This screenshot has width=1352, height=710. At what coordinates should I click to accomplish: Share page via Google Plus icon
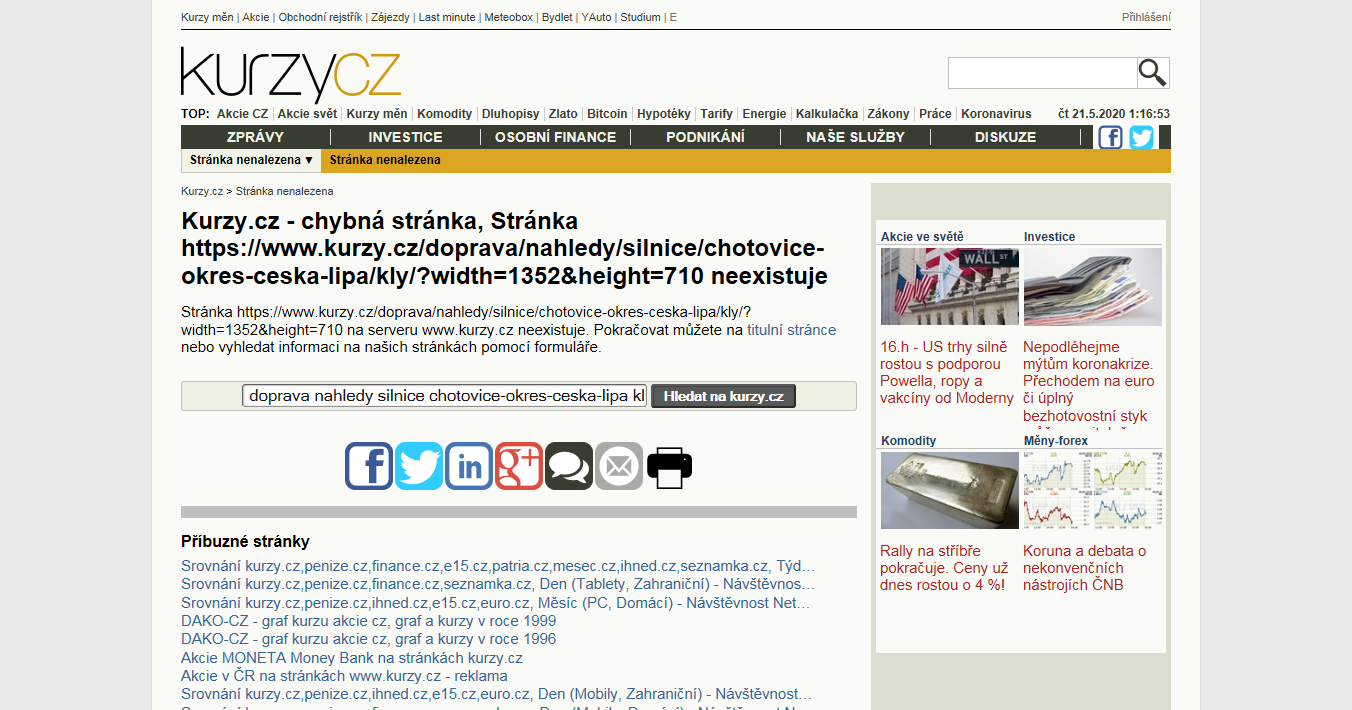coord(519,466)
